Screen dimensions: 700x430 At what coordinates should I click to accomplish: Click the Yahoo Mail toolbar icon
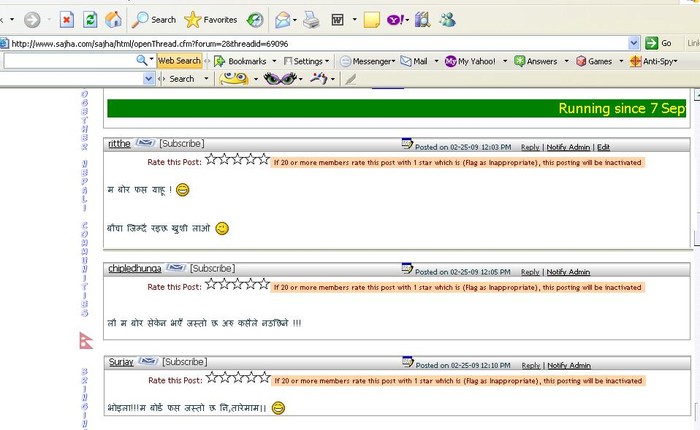coord(415,61)
